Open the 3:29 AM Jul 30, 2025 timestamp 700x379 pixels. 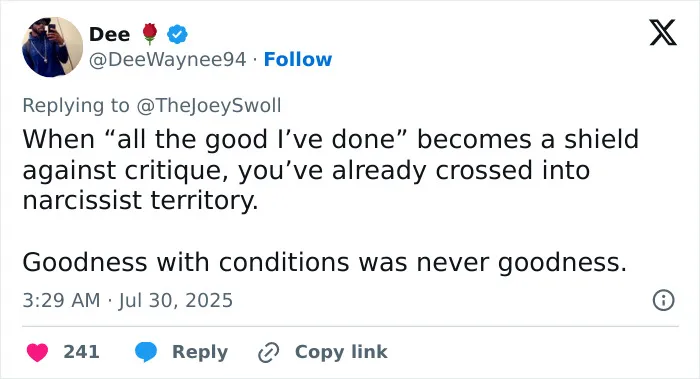point(128,300)
